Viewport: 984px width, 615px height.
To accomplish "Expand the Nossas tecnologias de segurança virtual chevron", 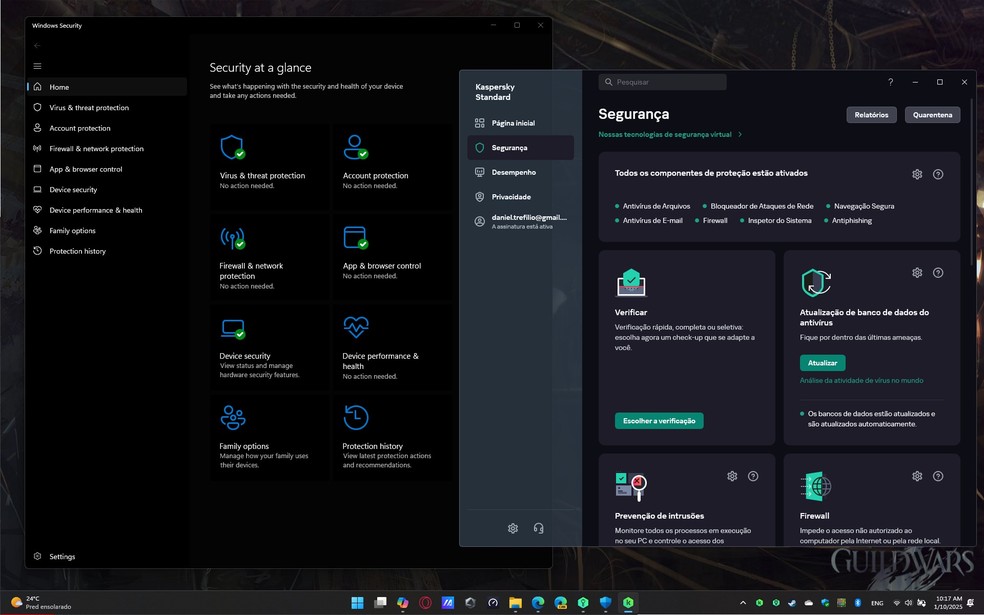I will click(x=740, y=134).
